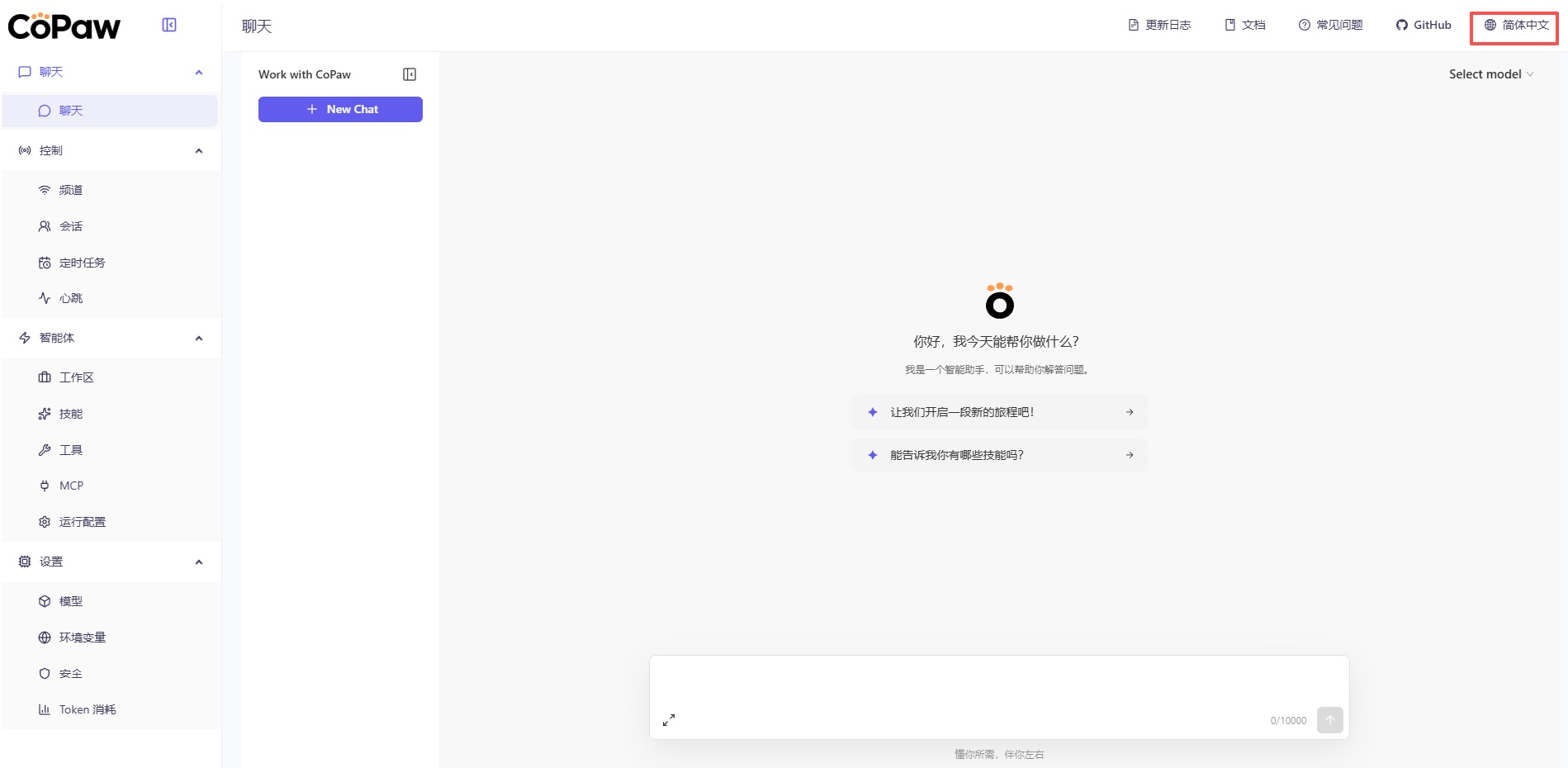The width and height of the screenshot is (1568, 768).
Task: Focus the chat message input box
Action: click(x=999, y=682)
